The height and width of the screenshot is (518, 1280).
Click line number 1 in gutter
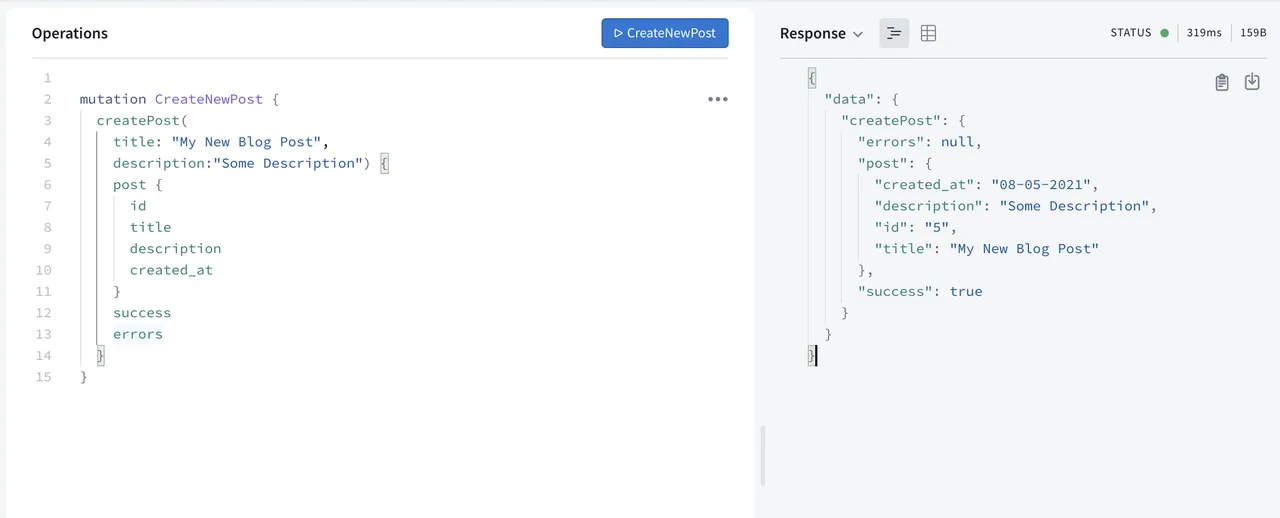46,78
